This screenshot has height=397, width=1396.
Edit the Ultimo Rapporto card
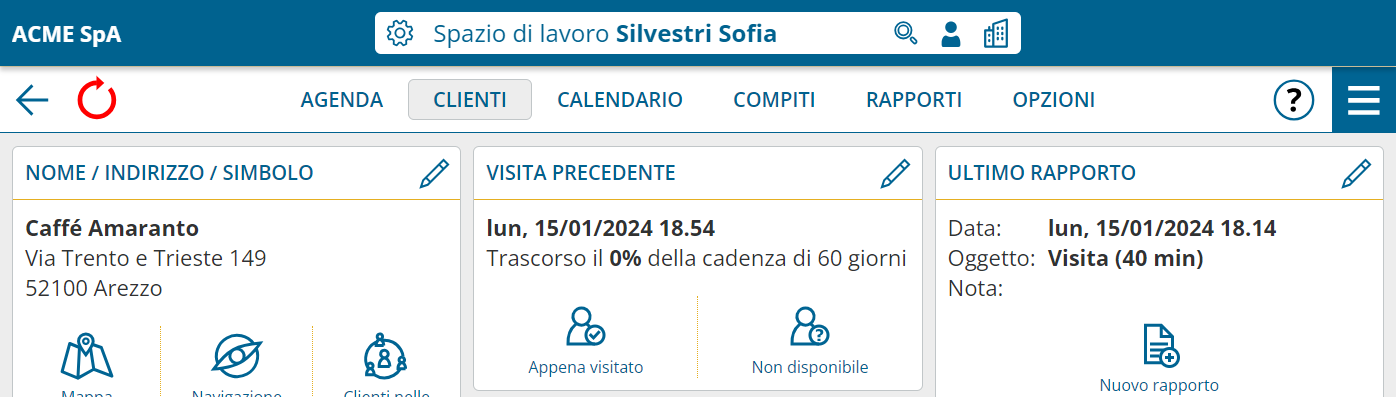coord(1356,173)
